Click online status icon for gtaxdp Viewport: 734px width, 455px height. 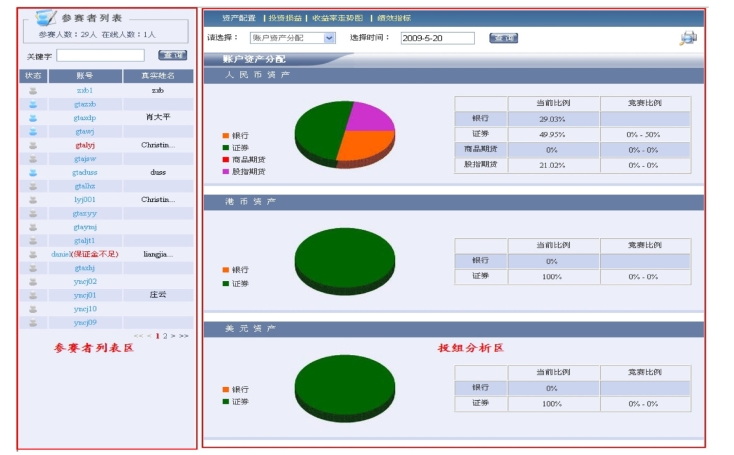(33, 117)
